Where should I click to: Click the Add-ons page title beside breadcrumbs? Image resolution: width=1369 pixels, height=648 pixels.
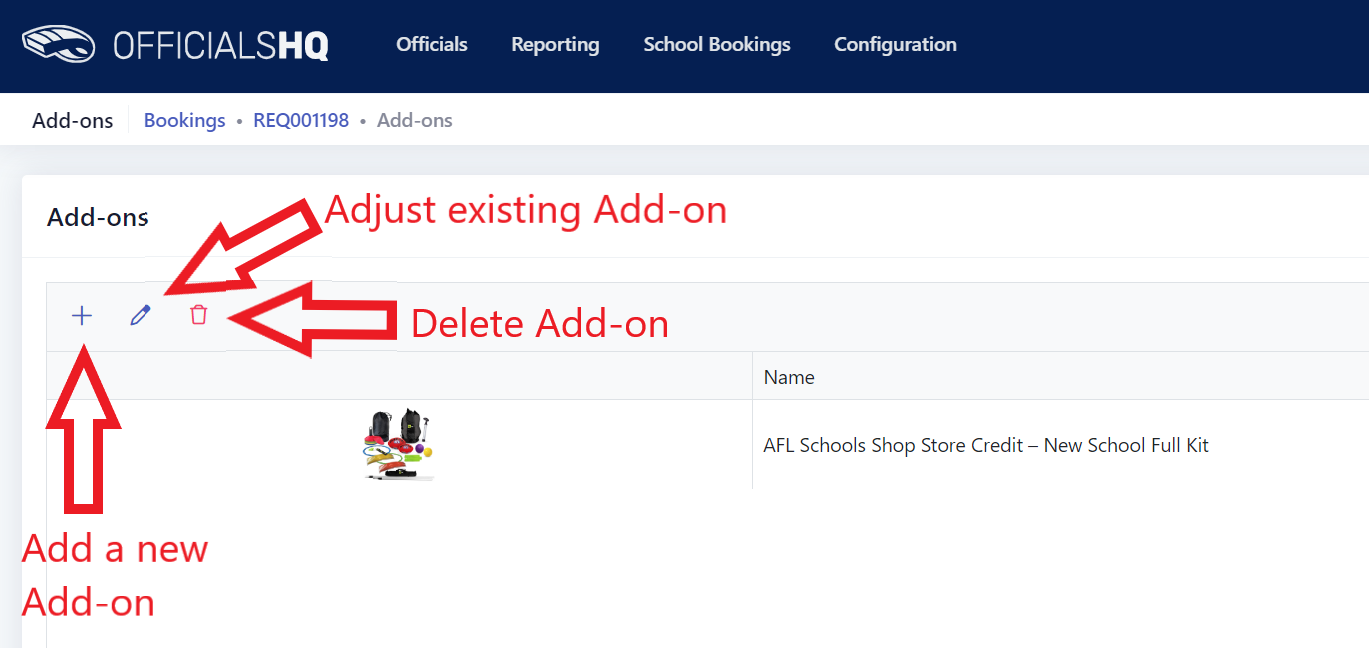(x=73, y=120)
